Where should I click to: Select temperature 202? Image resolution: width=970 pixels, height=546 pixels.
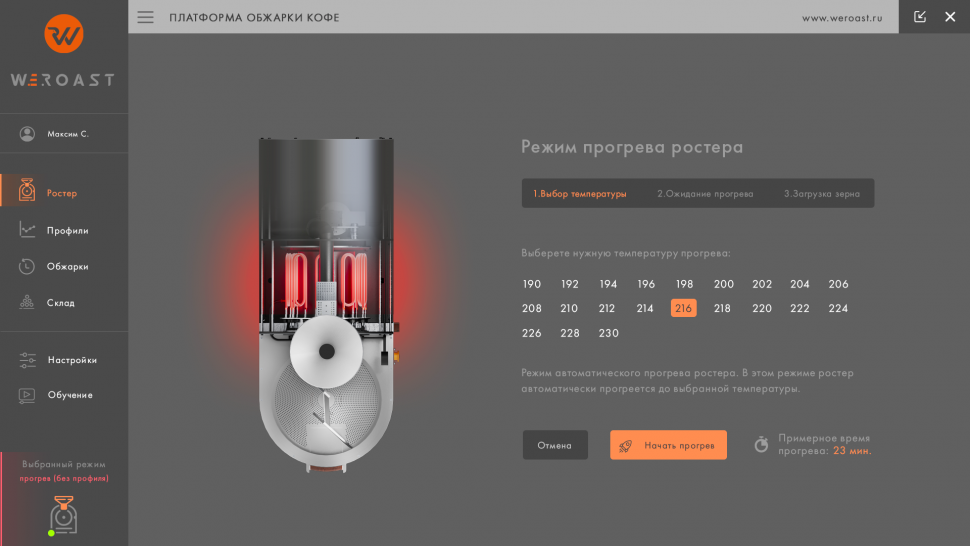click(x=762, y=284)
